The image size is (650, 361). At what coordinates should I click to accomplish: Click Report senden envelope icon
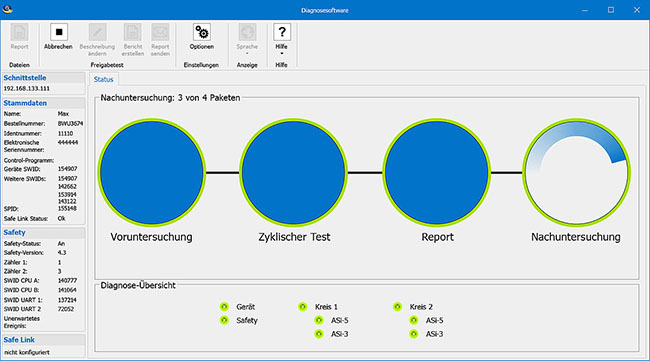tap(160, 32)
